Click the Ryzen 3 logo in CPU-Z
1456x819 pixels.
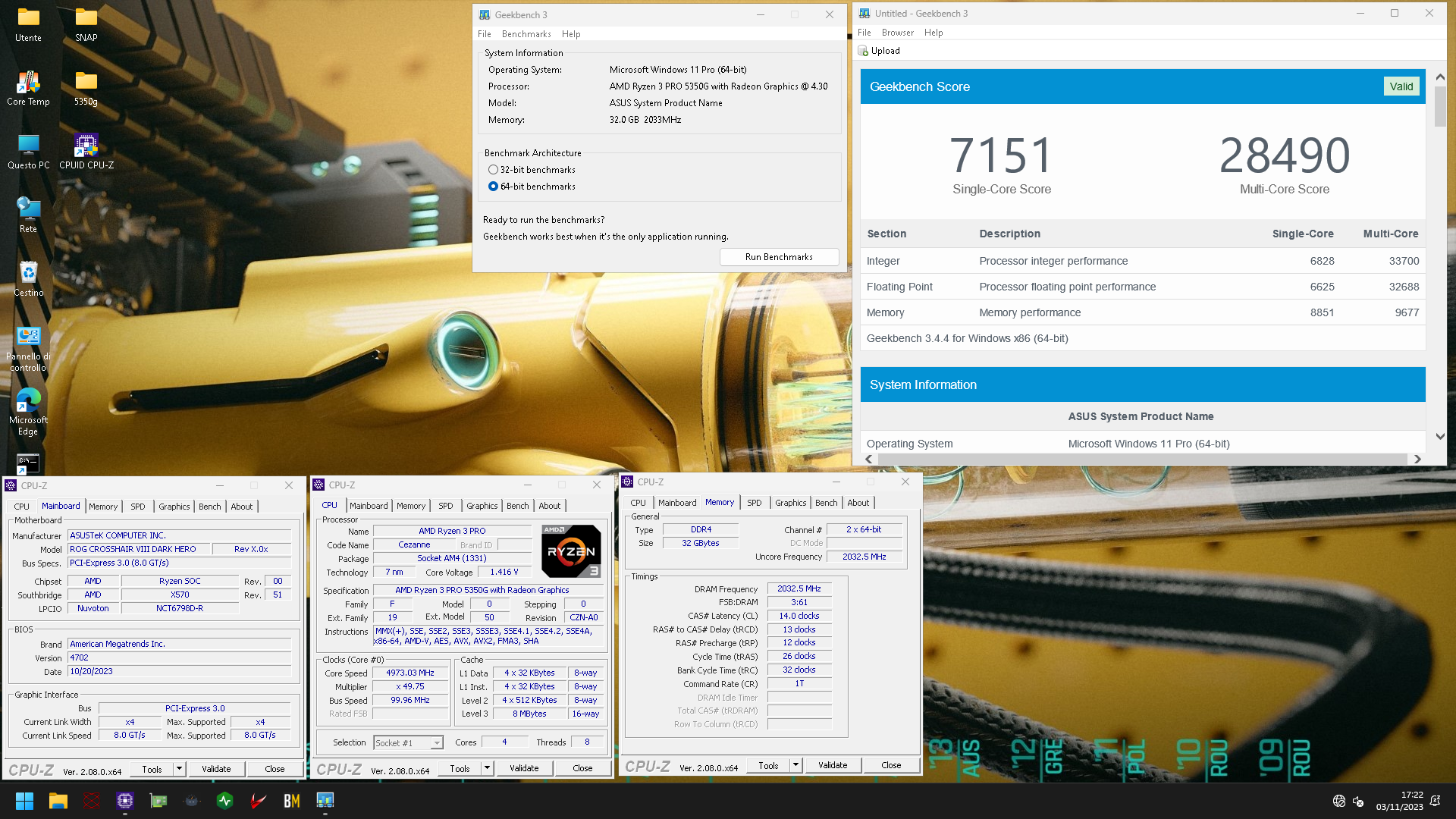point(571,551)
